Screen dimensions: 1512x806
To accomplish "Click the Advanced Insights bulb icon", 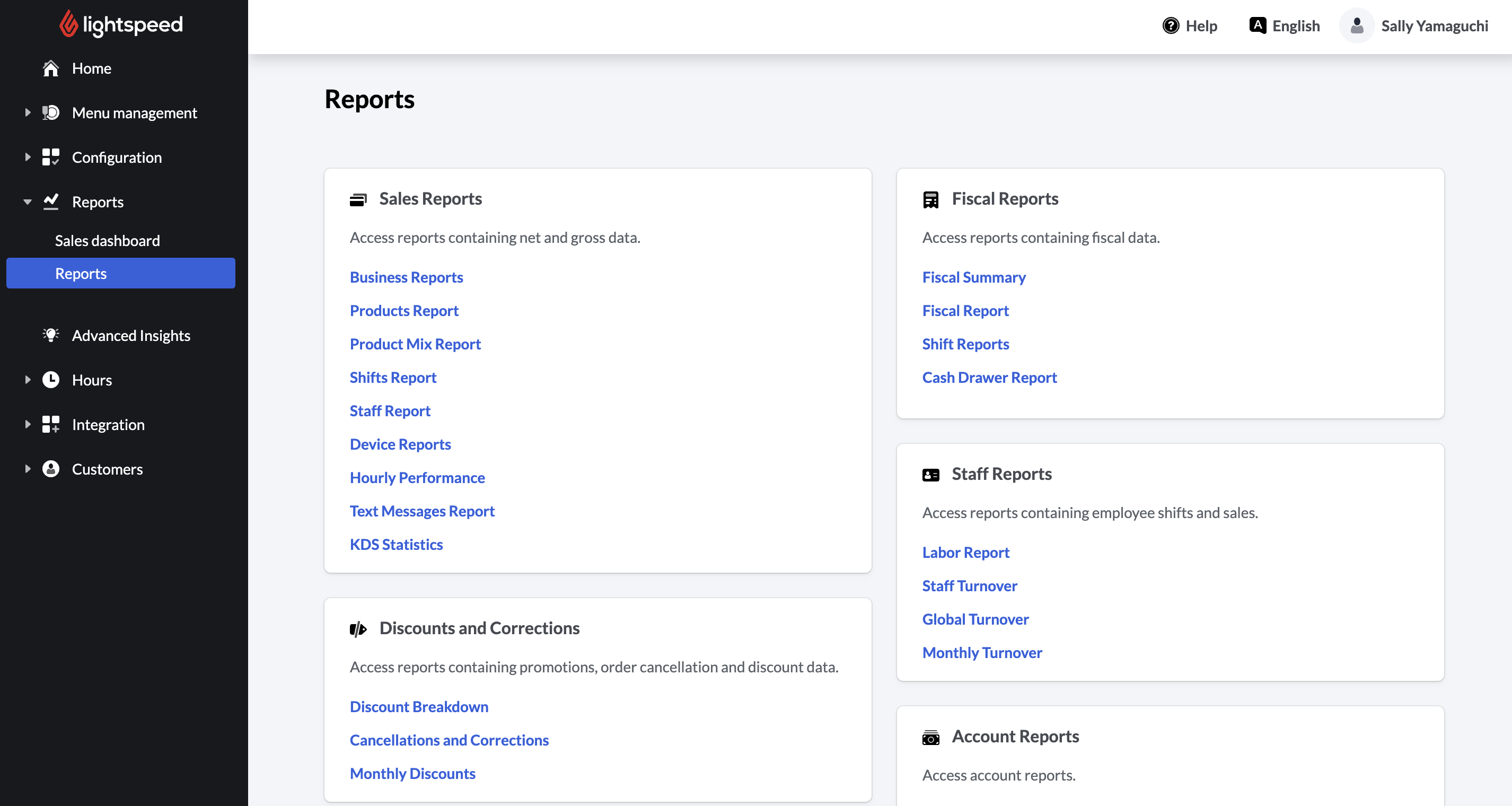I will pyautogui.click(x=50, y=335).
